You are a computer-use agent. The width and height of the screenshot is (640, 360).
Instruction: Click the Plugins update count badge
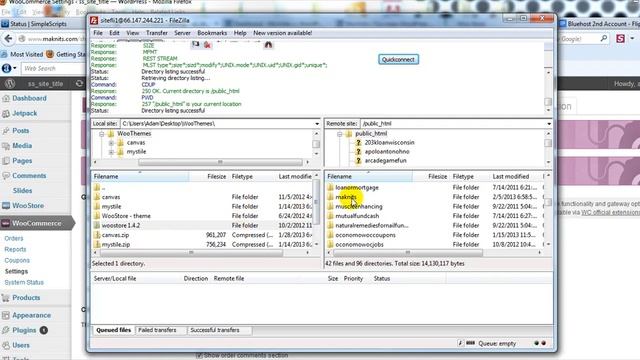(x=44, y=330)
